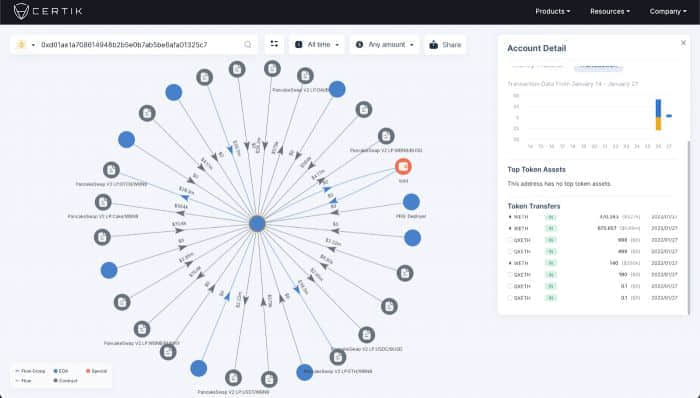The height and width of the screenshot is (398, 700).
Task: Open the Products menu
Action: tap(553, 12)
